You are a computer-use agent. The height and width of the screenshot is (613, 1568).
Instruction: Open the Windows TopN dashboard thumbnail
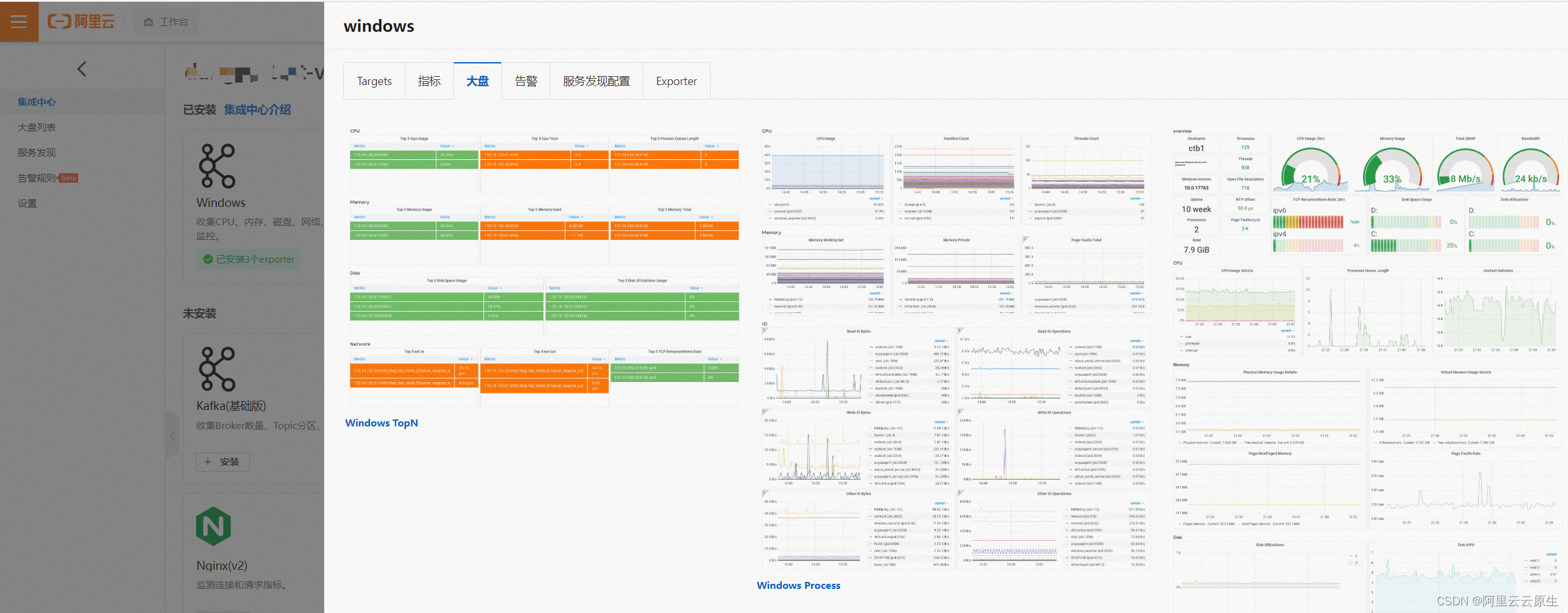(544, 267)
